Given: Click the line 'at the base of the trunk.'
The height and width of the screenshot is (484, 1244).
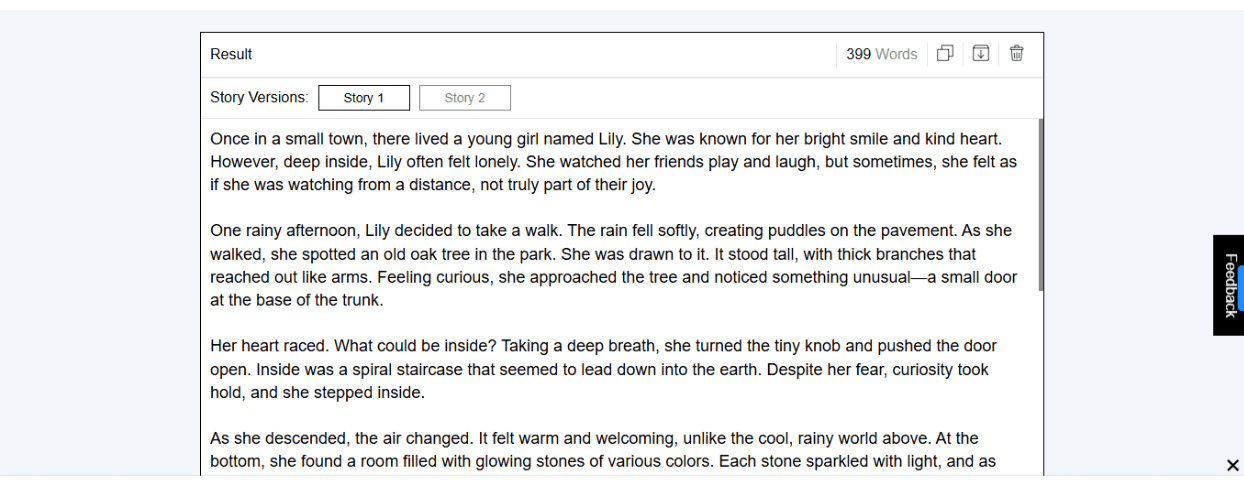Looking at the screenshot, I should click(x=297, y=300).
